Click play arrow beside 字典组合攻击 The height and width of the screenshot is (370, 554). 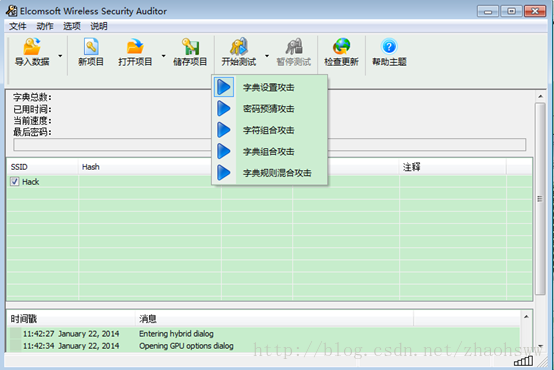(224, 151)
